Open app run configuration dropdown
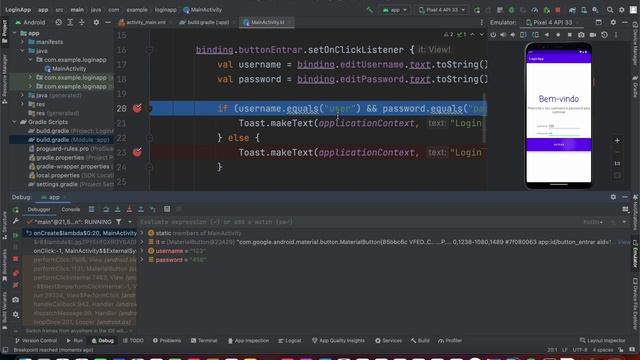Image resolution: width=640 pixels, height=360 pixels. coord(395,10)
